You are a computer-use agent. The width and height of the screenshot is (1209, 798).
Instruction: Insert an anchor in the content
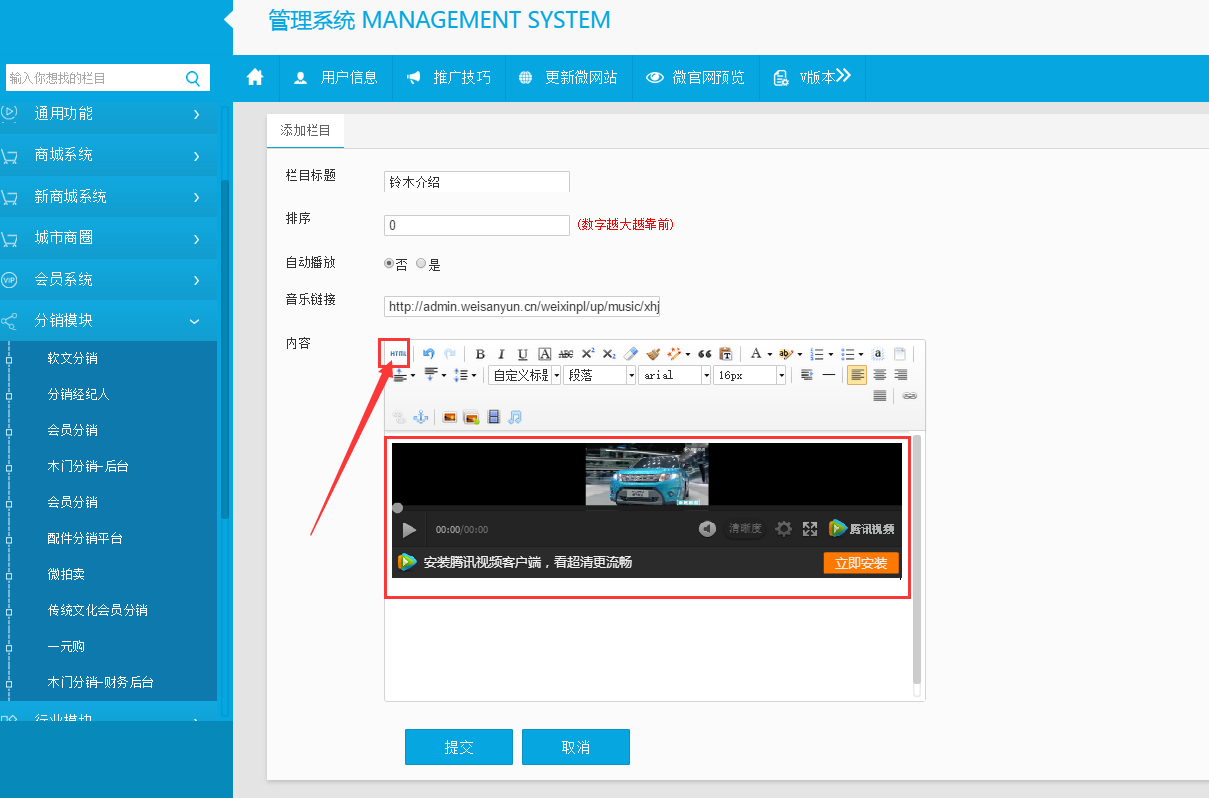(x=421, y=417)
